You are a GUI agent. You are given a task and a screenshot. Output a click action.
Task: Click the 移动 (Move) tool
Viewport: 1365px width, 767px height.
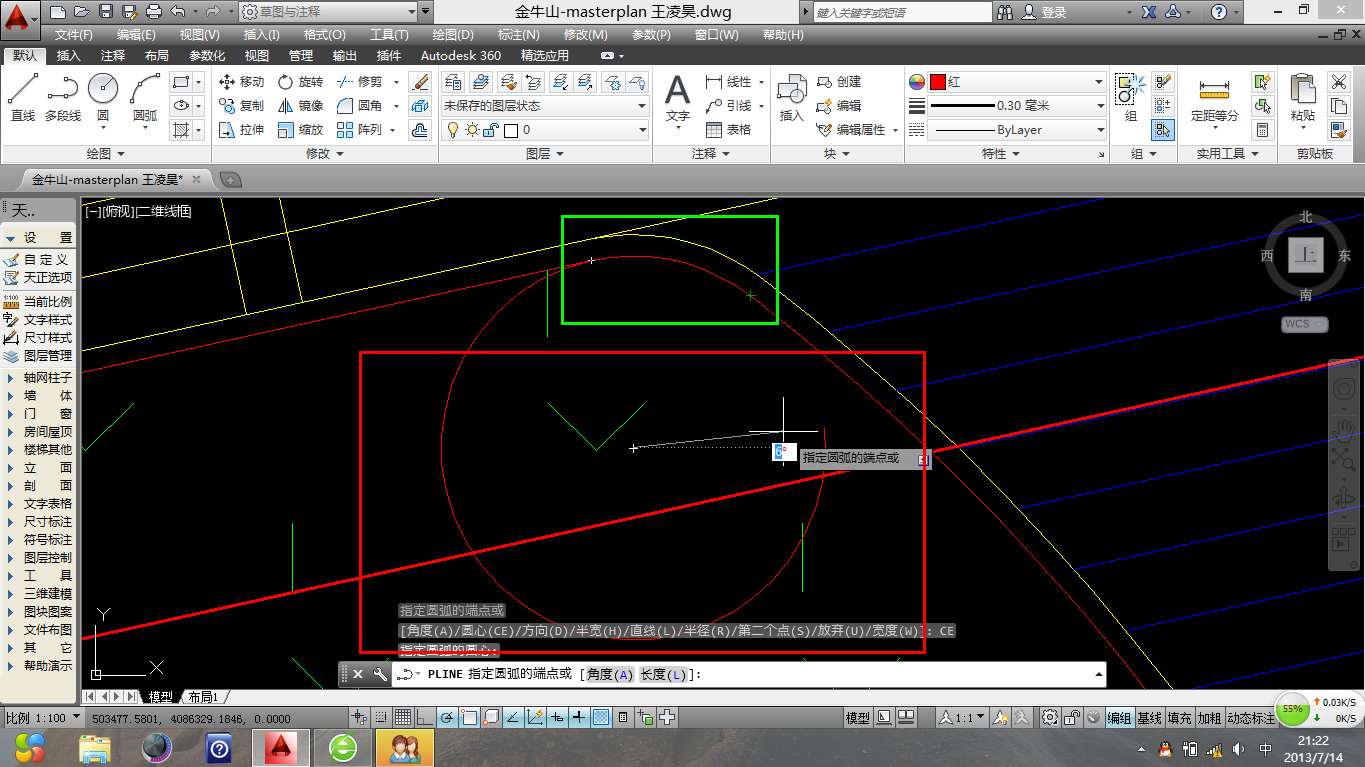pyautogui.click(x=241, y=82)
